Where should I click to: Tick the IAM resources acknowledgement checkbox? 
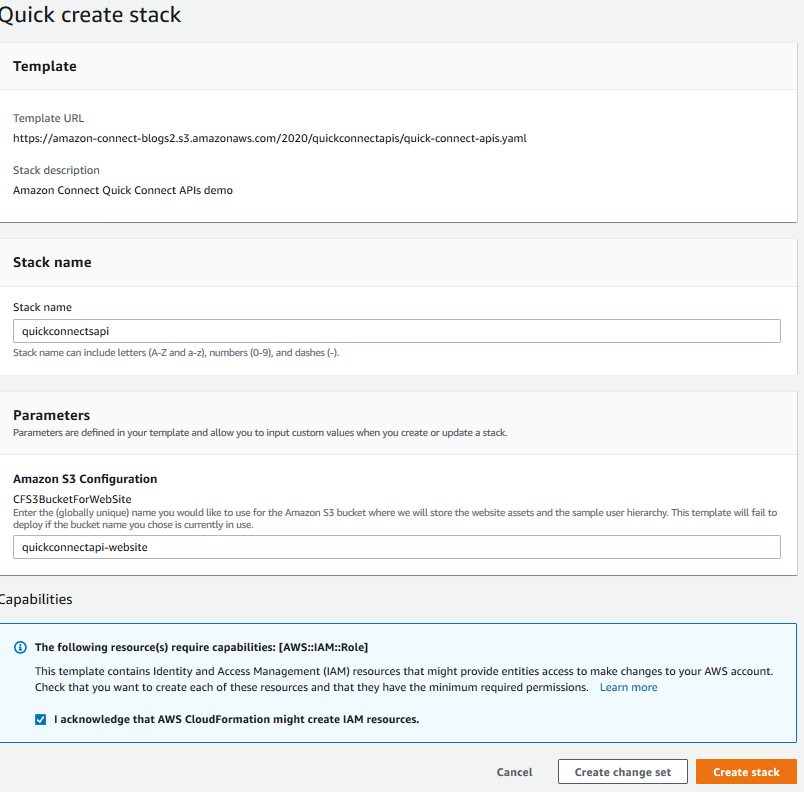[41, 720]
